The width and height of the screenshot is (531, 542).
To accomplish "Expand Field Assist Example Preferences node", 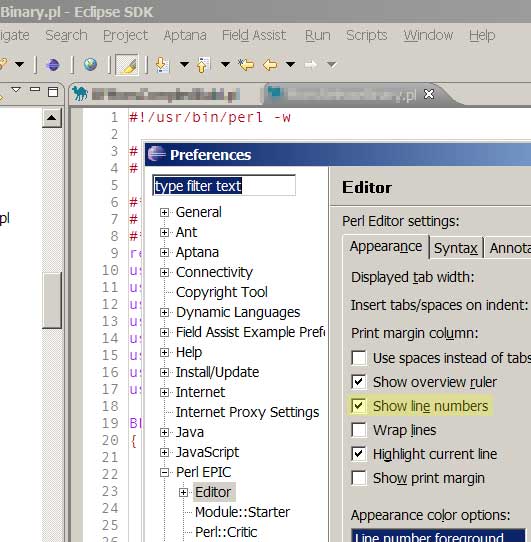I will (165, 333).
